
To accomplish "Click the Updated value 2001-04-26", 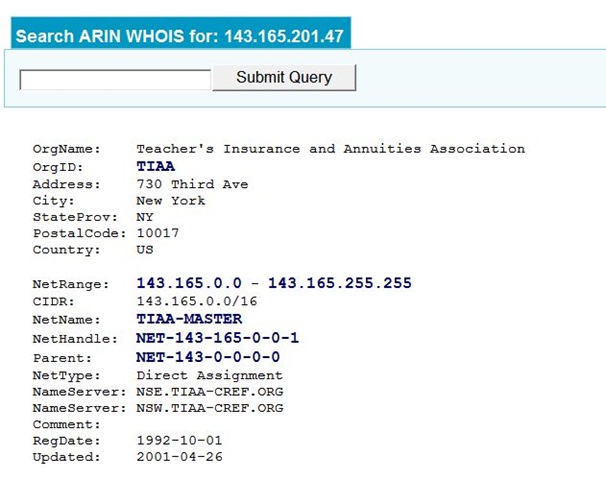I will (179, 456).
